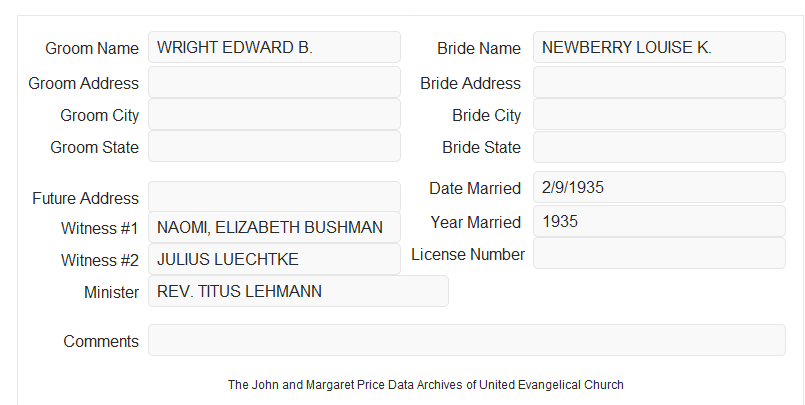Viewport: 805px width, 405px height.
Task: Click the Witness #2 Julius Luechtke field
Action: [x=274, y=259]
